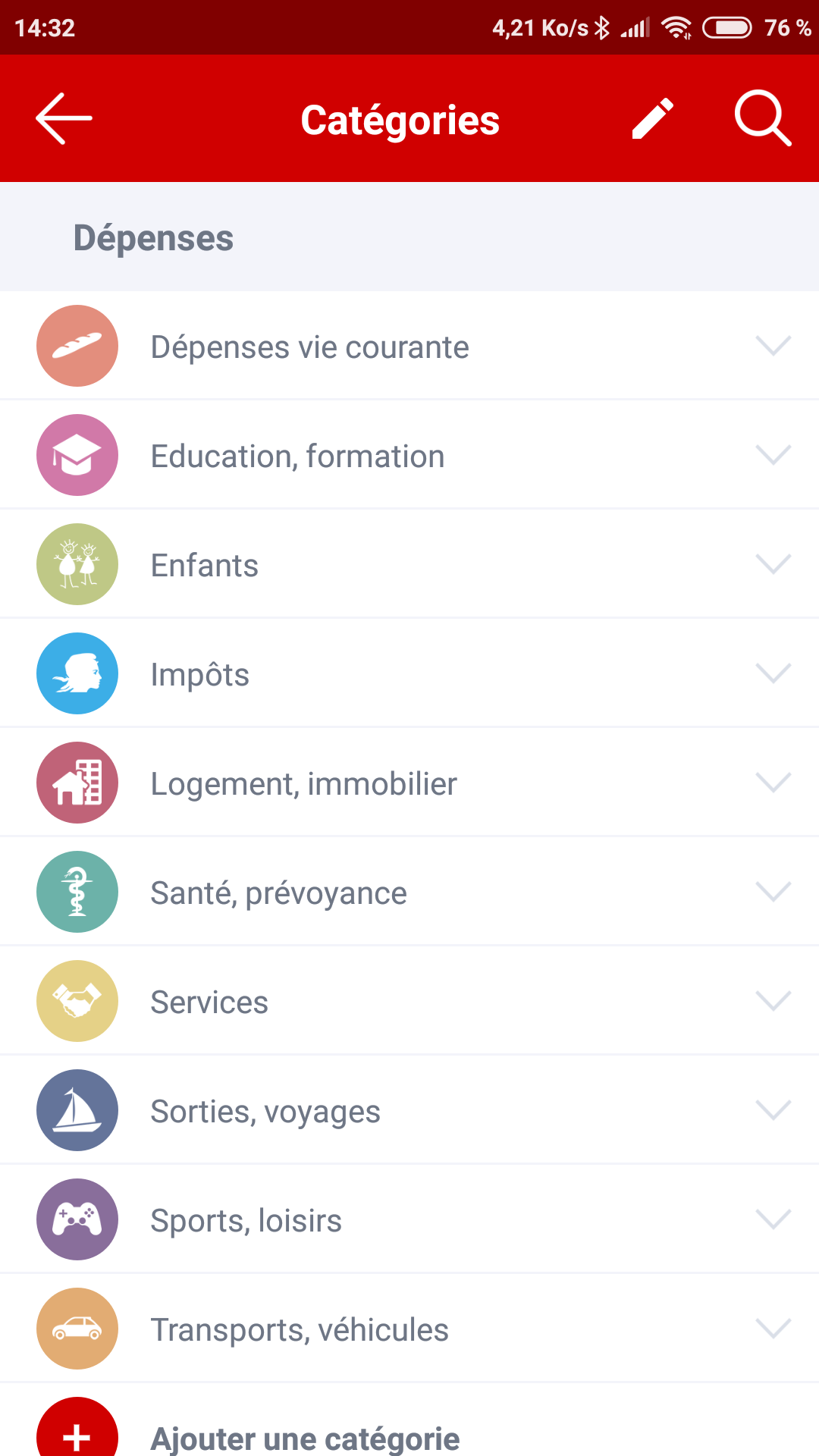Screen dimensions: 819x1456
Task: Expand the Santé, prévoyance chevron
Action: click(773, 892)
